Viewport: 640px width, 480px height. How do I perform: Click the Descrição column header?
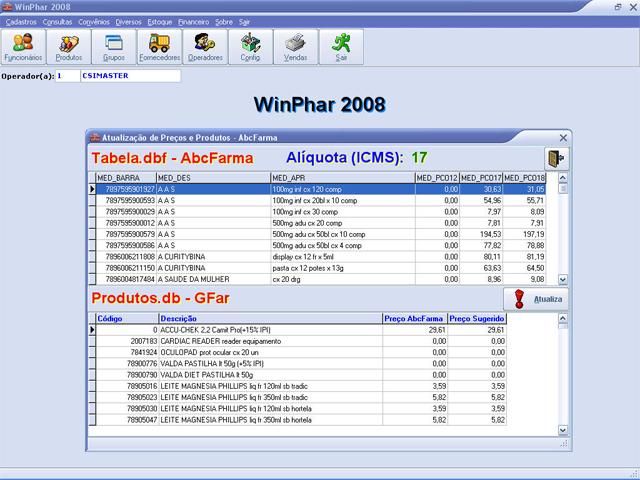click(x=270, y=319)
